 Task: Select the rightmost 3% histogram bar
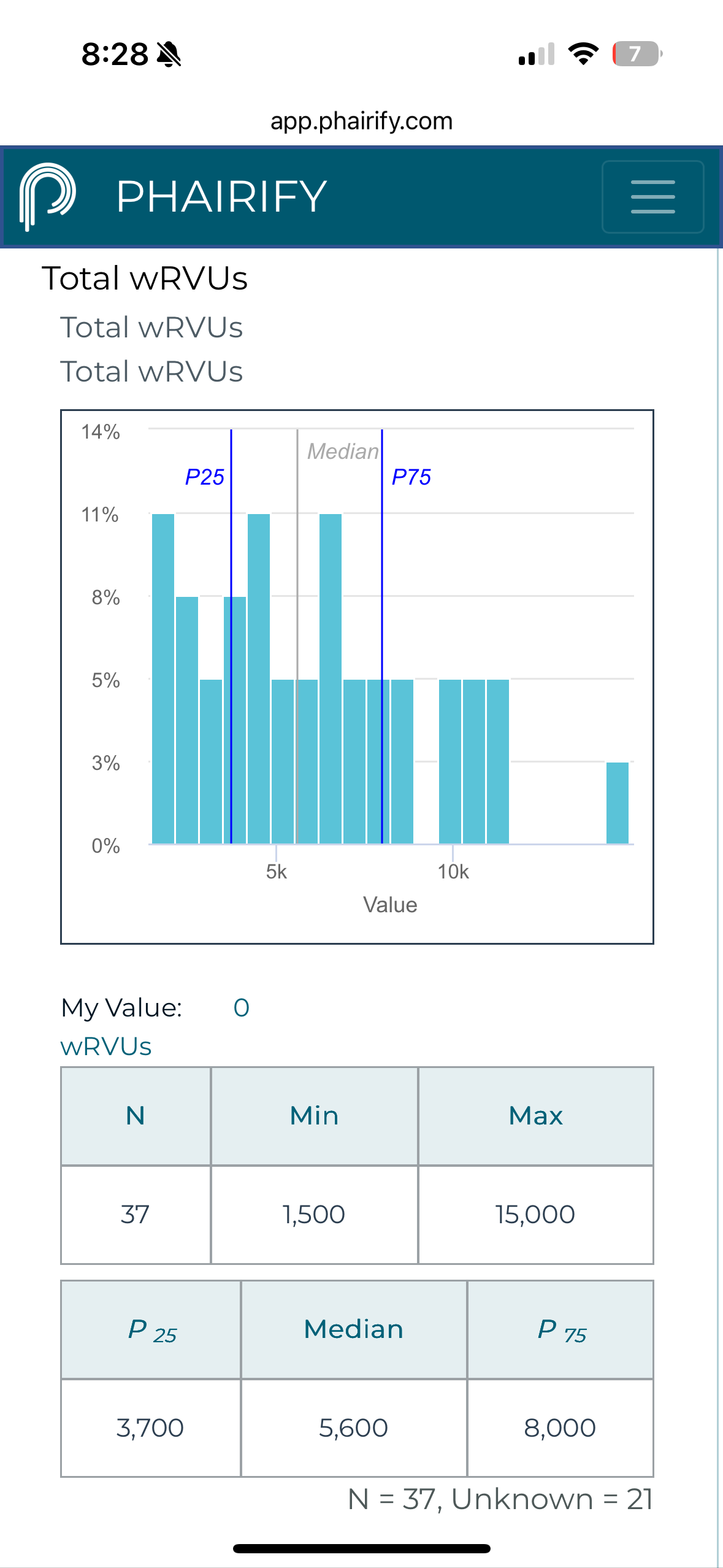pyautogui.click(x=617, y=802)
